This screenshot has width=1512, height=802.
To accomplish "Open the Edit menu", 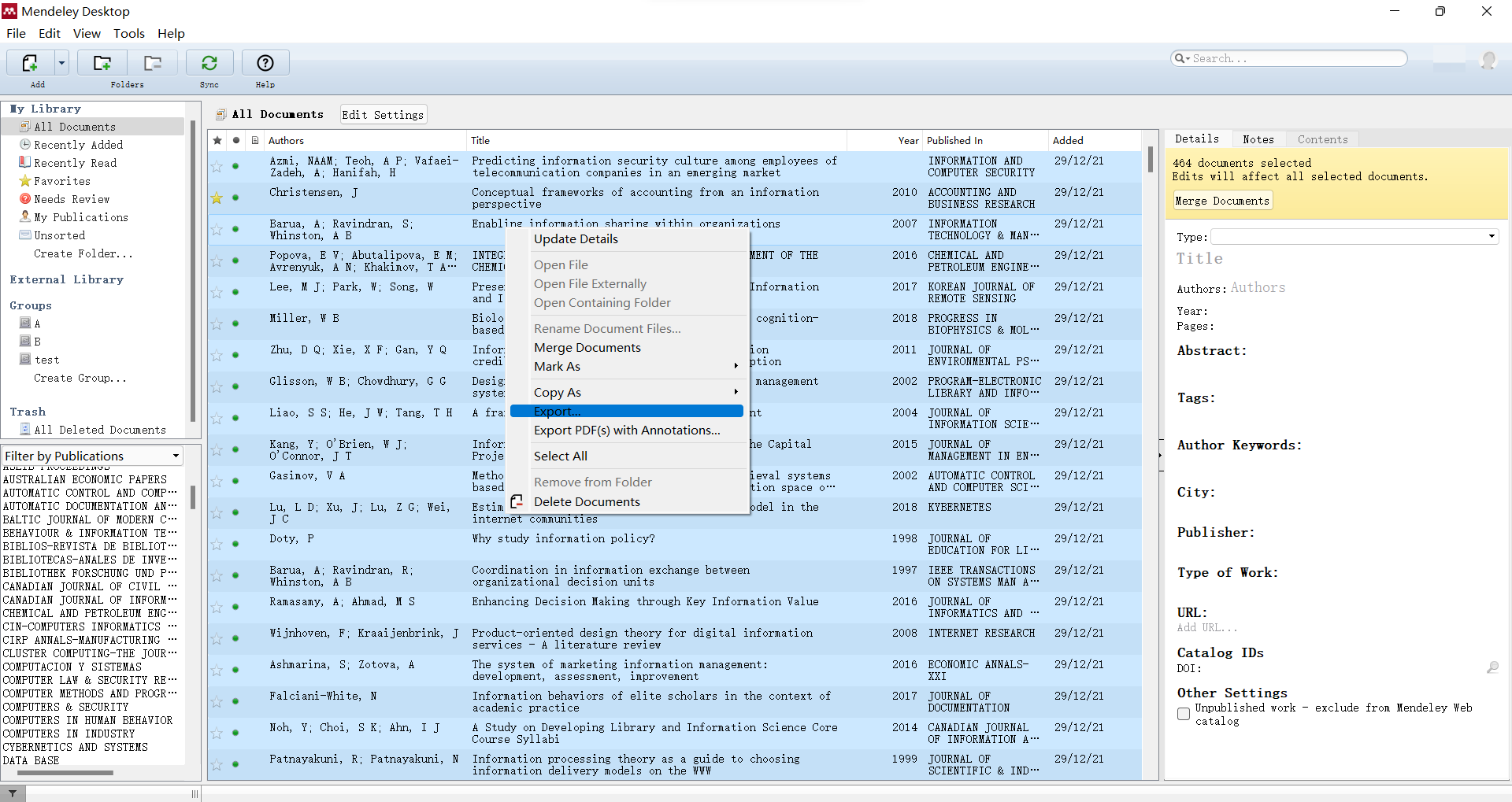I will tap(49, 33).
